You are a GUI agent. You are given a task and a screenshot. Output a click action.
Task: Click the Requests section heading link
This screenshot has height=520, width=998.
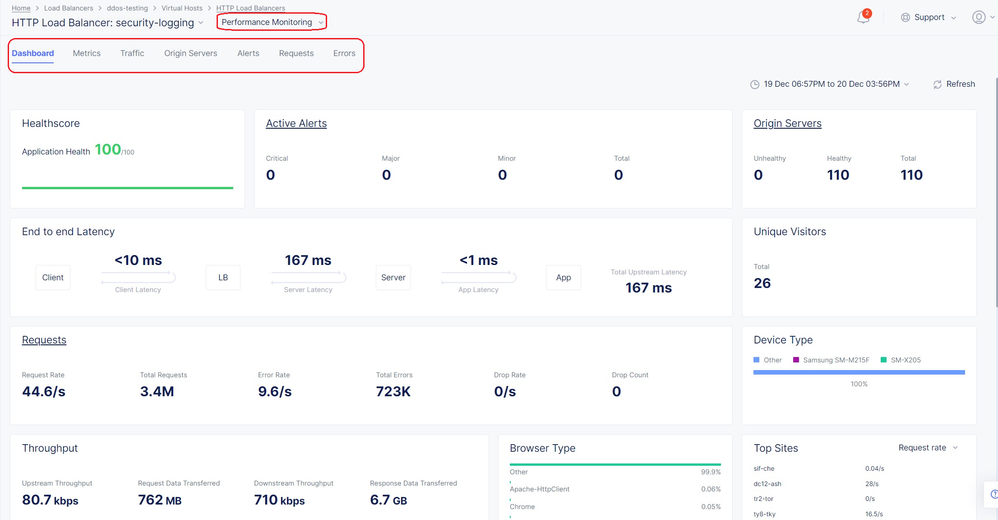click(x=44, y=340)
